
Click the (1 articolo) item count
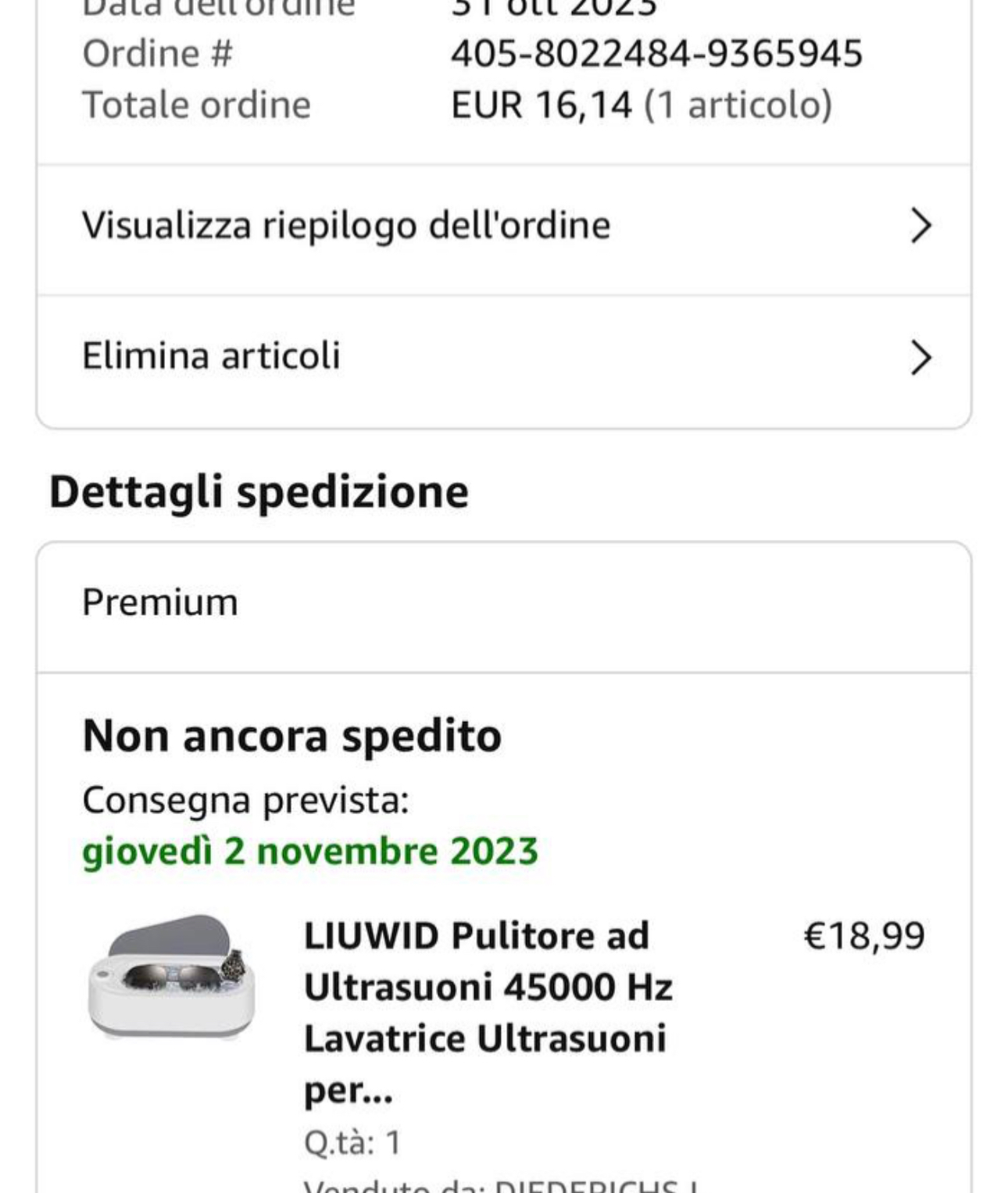(x=738, y=105)
